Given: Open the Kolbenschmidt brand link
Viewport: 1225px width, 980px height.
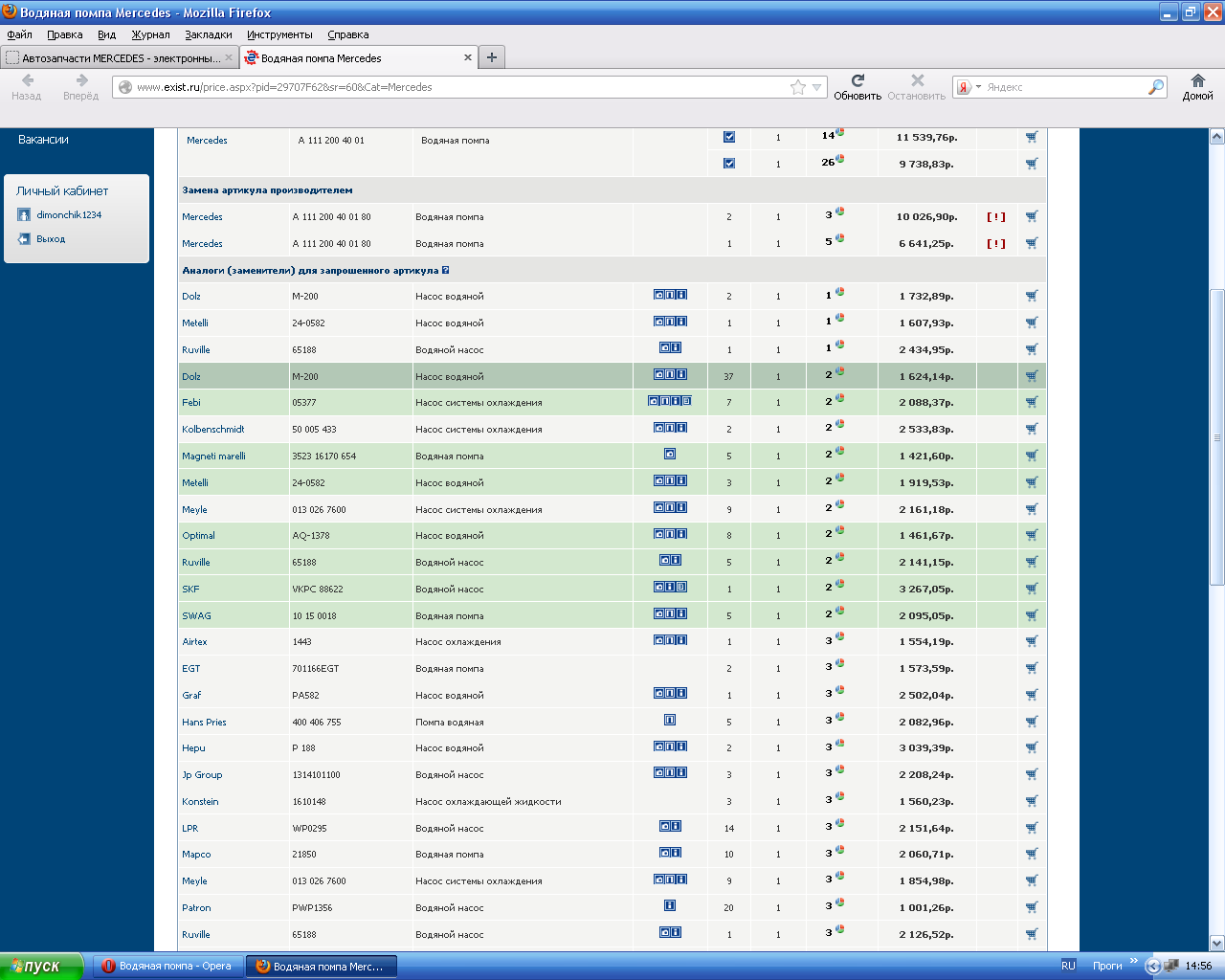Looking at the screenshot, I should [x=213, y=429].
